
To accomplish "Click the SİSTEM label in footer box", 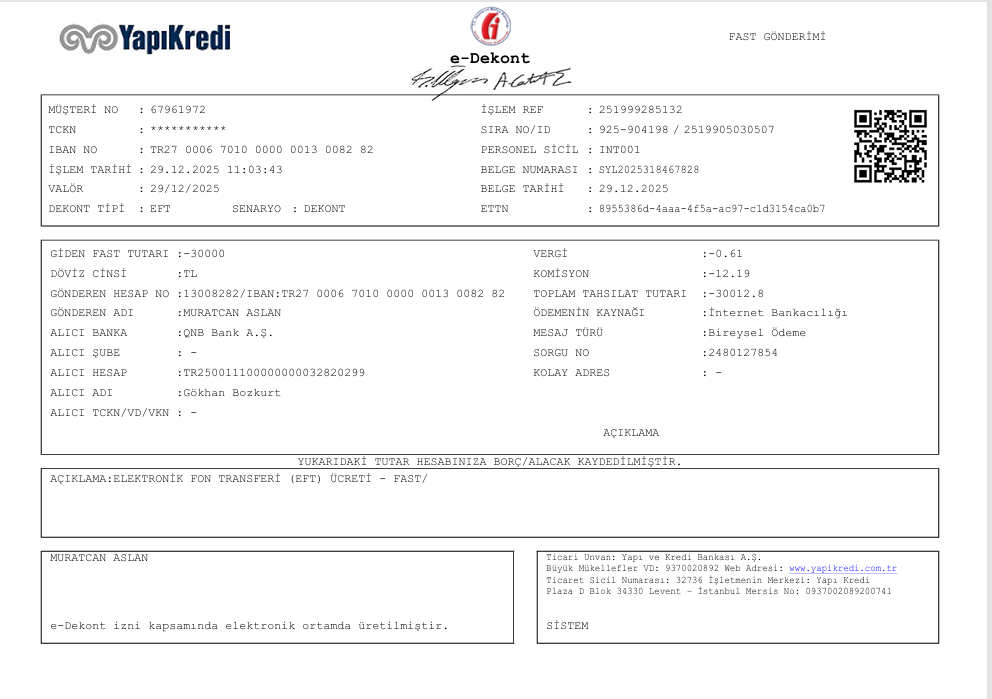I will click(x=567, y=626).
